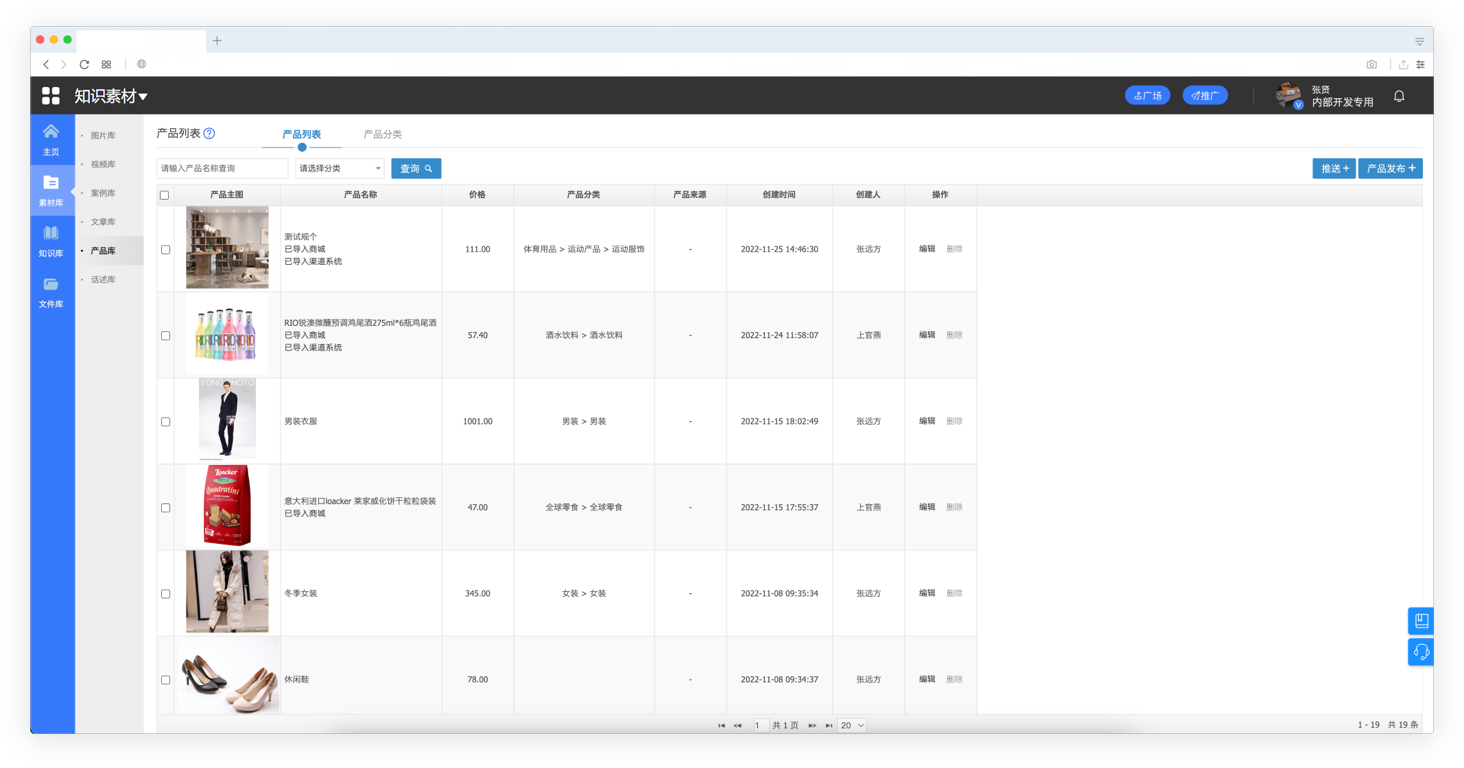Go to first page of table
Image resolution: width=1464 pixels, height=768 pixels.
[x=721, y=726]
